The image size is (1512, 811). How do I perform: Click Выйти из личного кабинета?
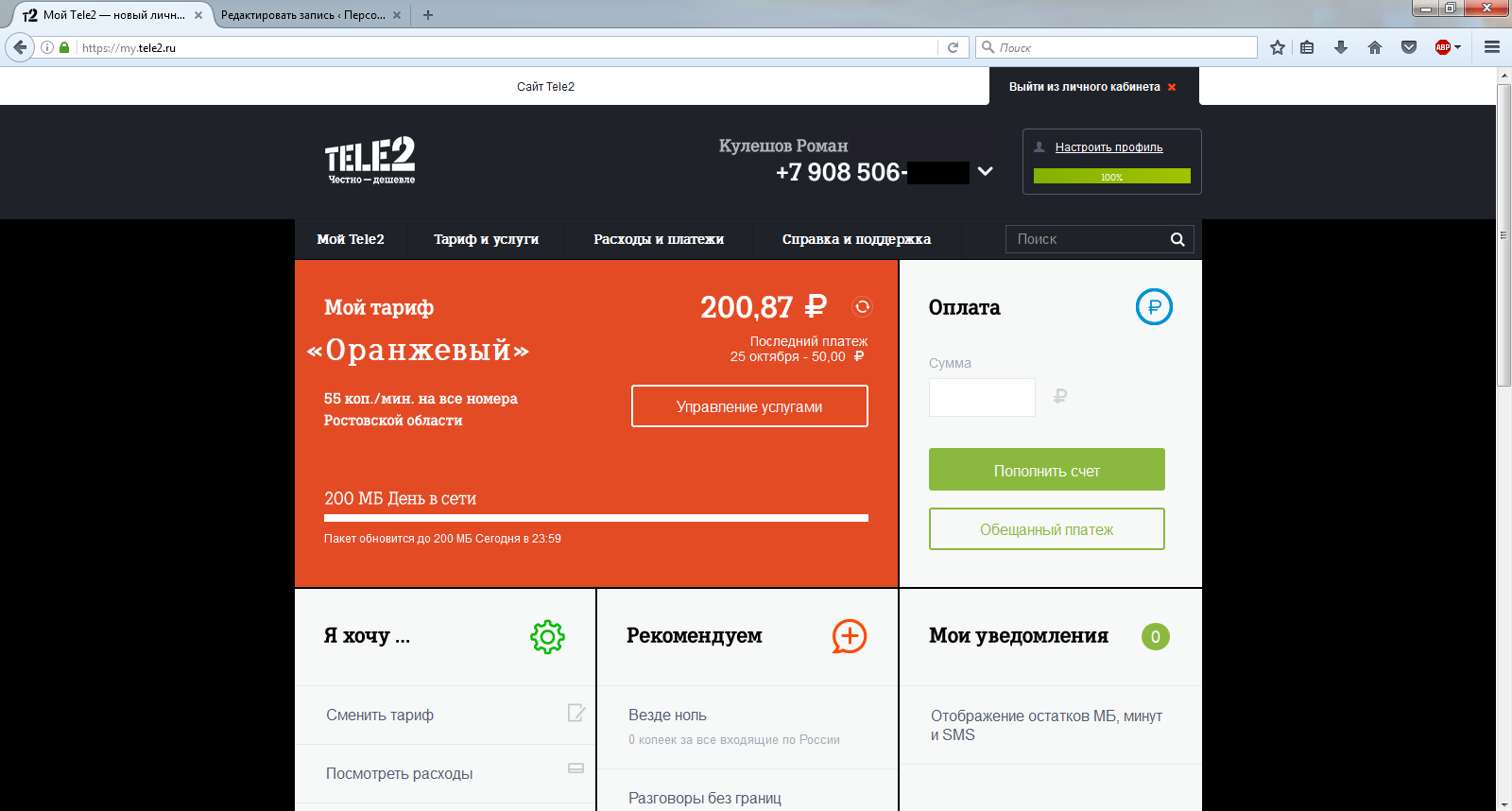(x=1093, y=87)
